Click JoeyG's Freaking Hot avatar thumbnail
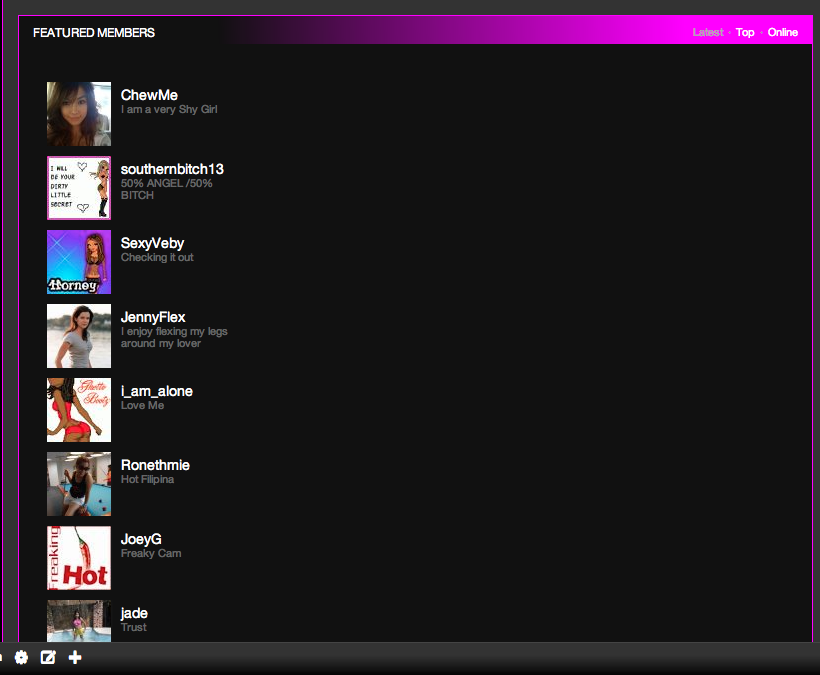 click(79, 558)
